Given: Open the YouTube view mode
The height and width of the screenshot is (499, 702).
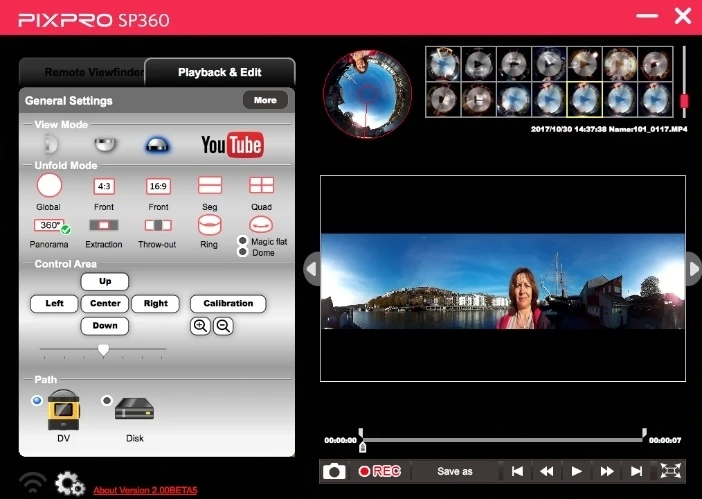Looking at the screenshot, I should pos(232,145).
